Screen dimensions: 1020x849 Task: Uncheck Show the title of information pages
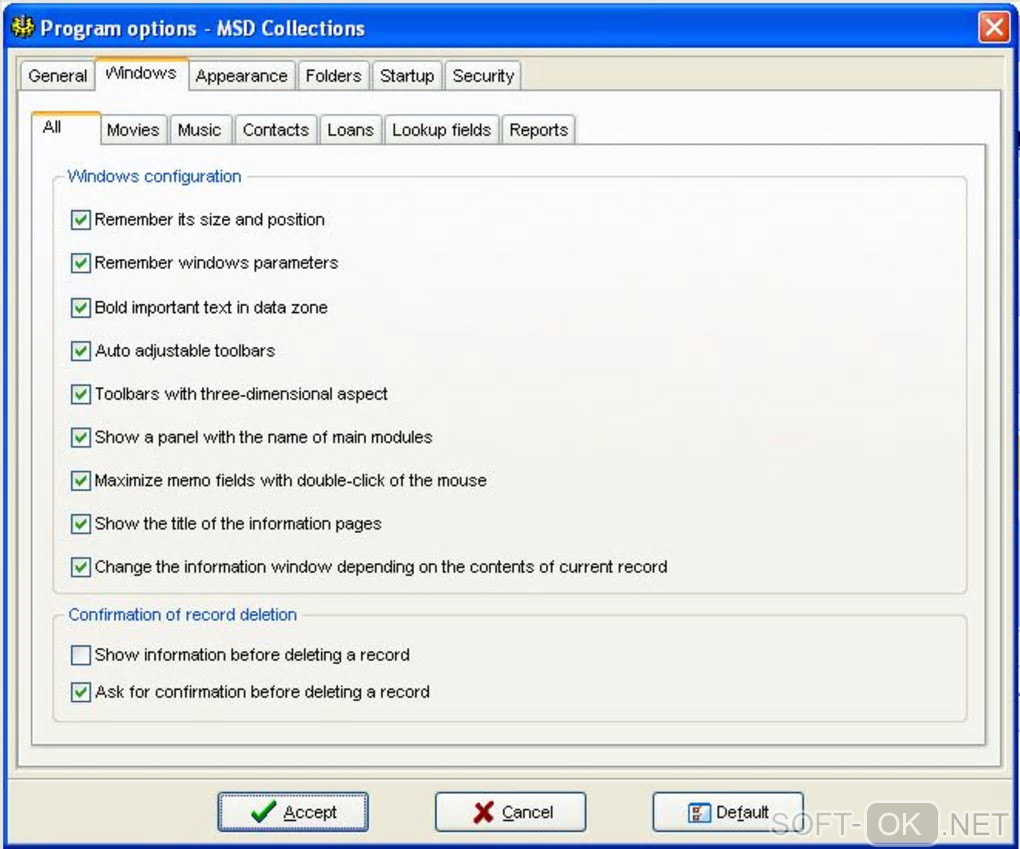[x=81, y=524]
